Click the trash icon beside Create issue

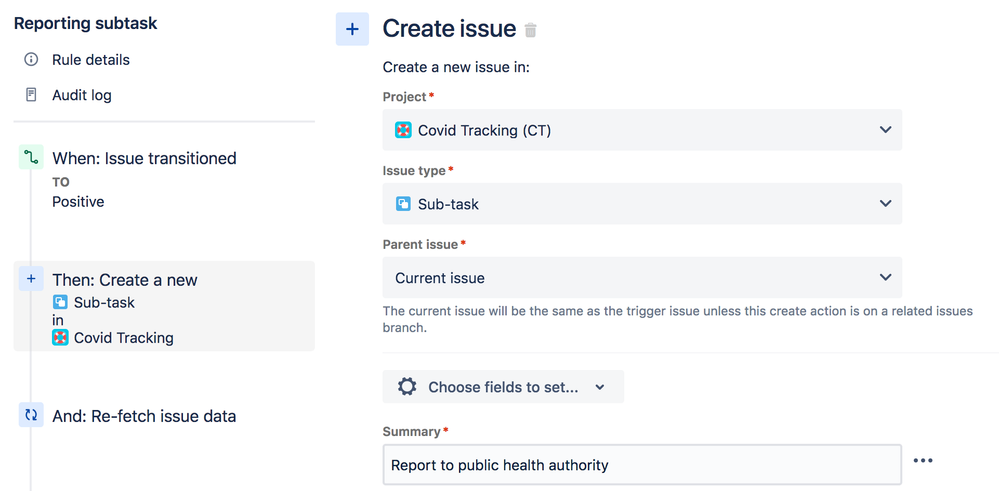tap(531, 30)
